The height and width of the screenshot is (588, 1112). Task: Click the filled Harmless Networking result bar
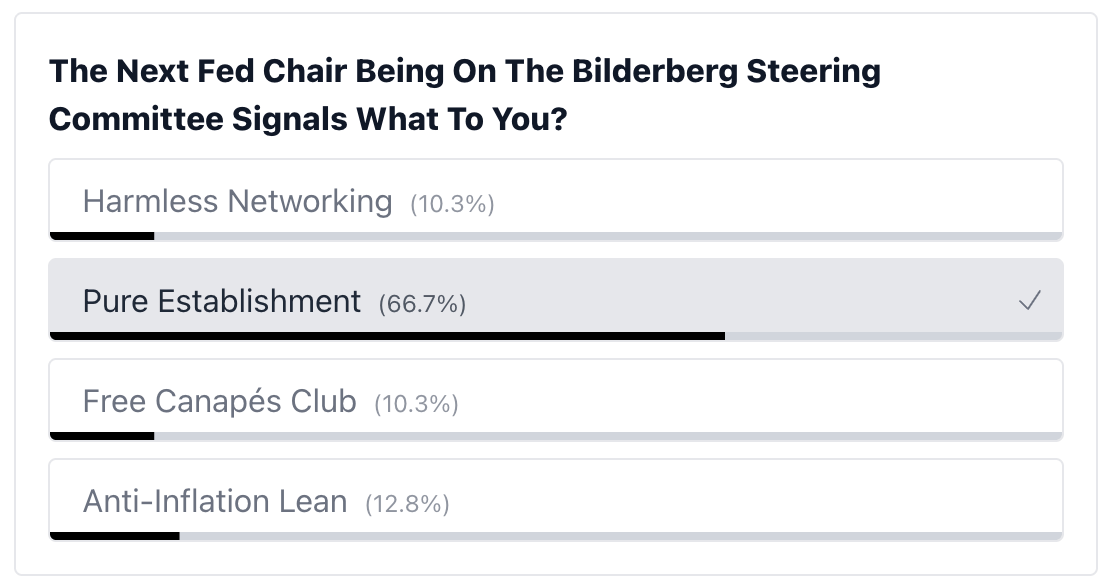[102, 236]
